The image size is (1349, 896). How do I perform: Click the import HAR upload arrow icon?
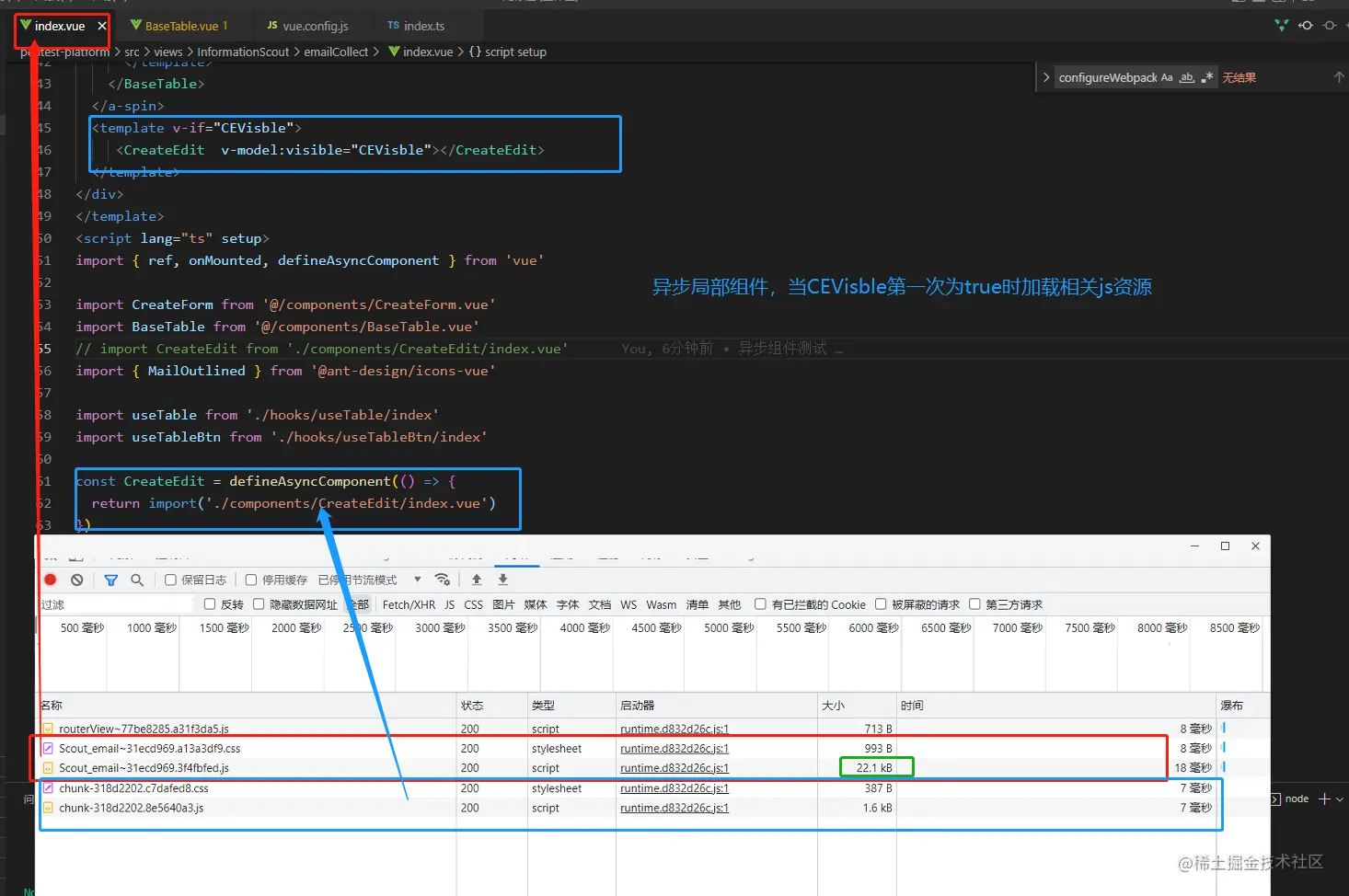coord(477,580)
